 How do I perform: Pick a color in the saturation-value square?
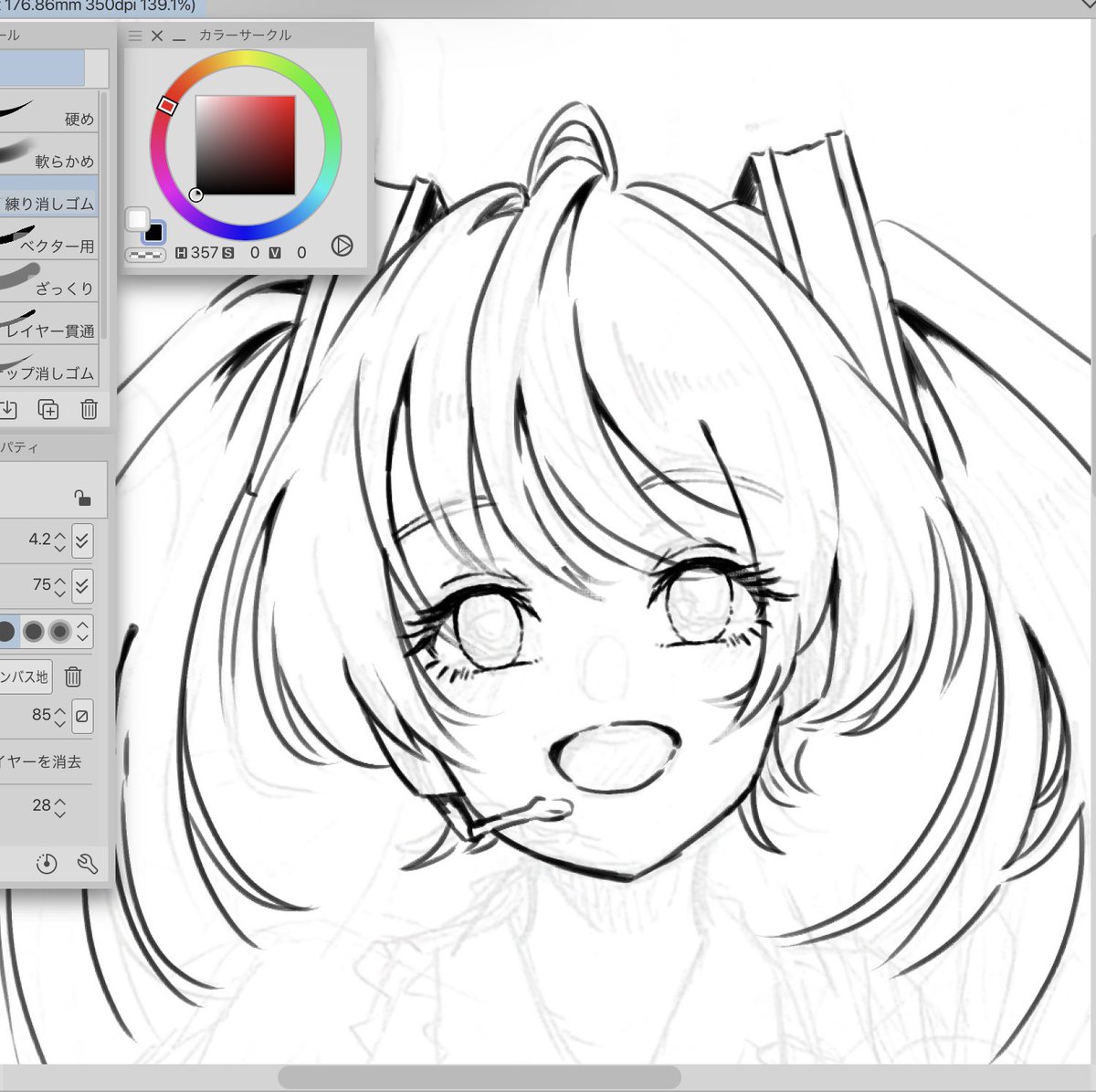tap(246, 145)
